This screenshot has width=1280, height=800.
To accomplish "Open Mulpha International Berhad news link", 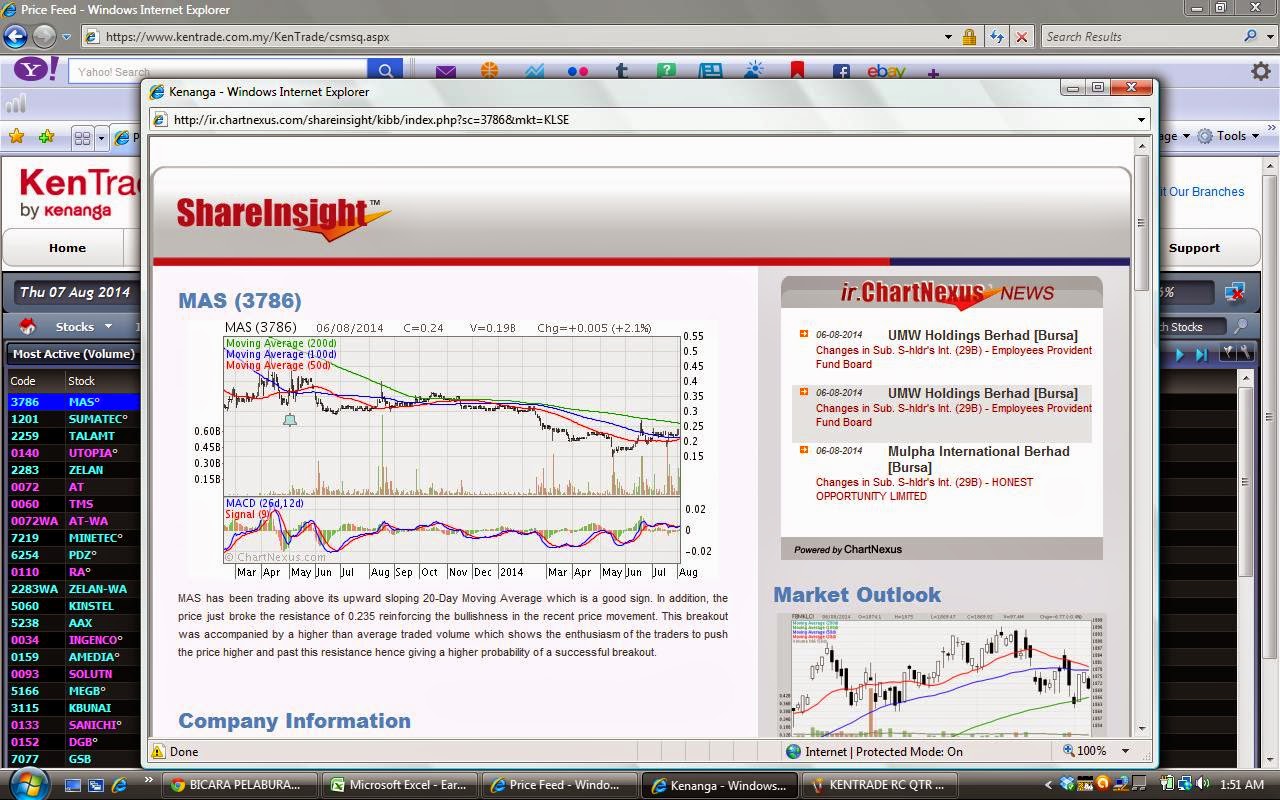I will 978,459.
